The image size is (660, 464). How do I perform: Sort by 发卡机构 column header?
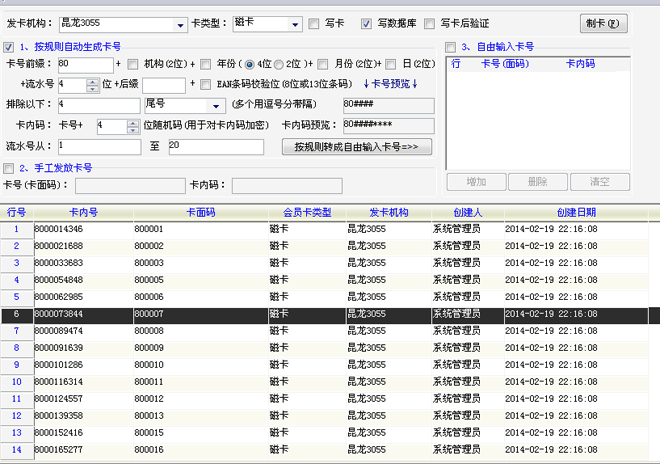(x=389, y=213)
